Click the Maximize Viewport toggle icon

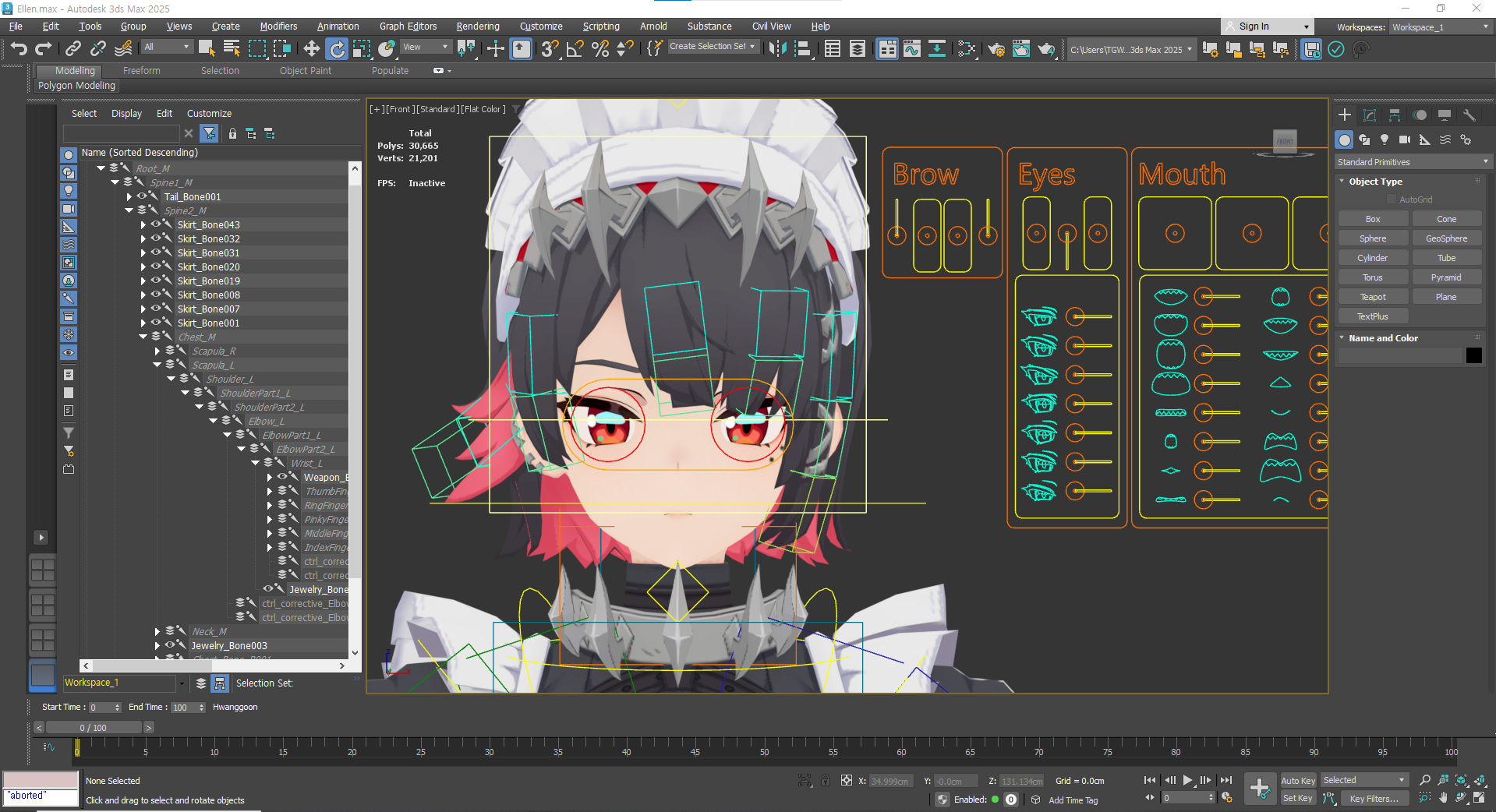pyautogui.click(x=1479, y=798)
